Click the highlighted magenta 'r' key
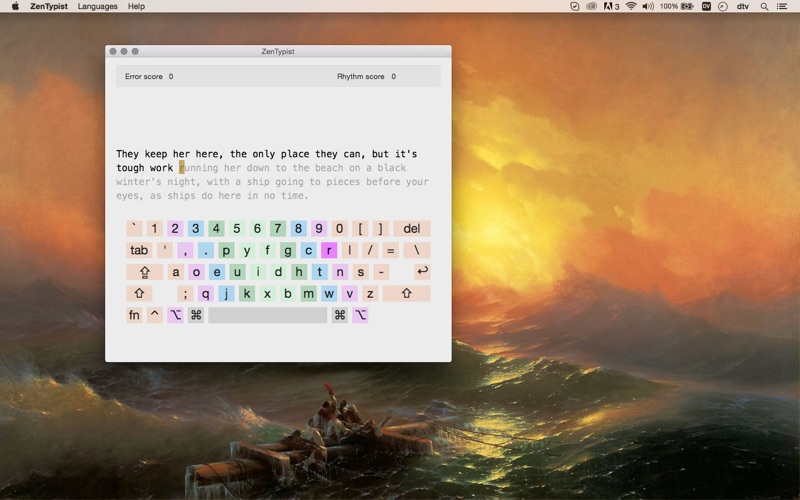 click(329, 250)
